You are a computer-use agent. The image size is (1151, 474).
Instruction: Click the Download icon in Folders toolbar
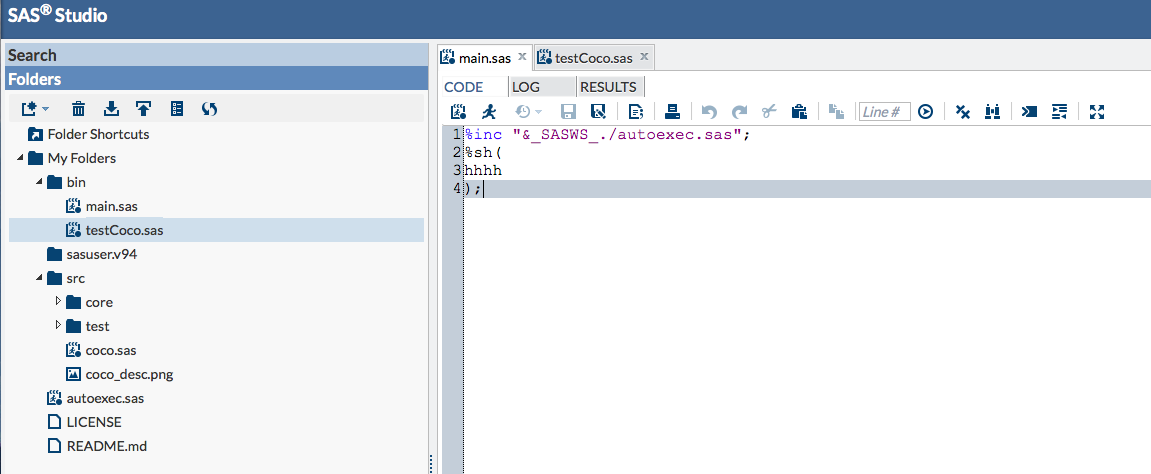(x=111, y=109)
